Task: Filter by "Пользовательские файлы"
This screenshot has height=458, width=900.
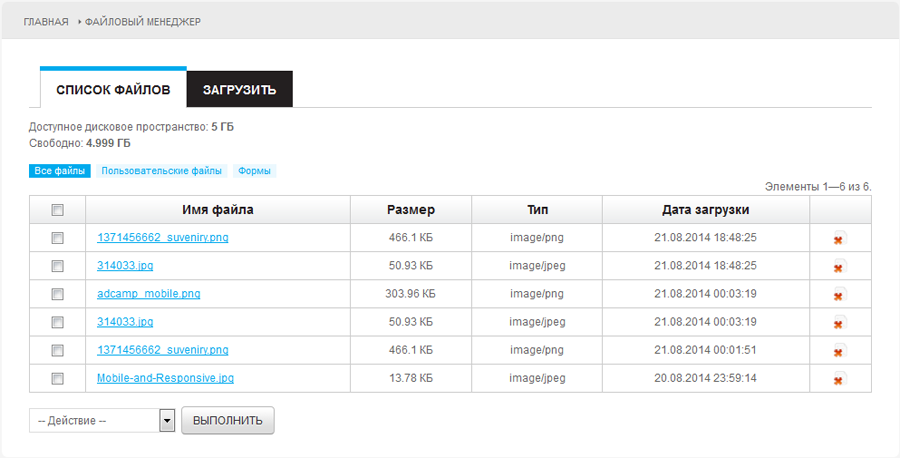Action: [161, 171]
